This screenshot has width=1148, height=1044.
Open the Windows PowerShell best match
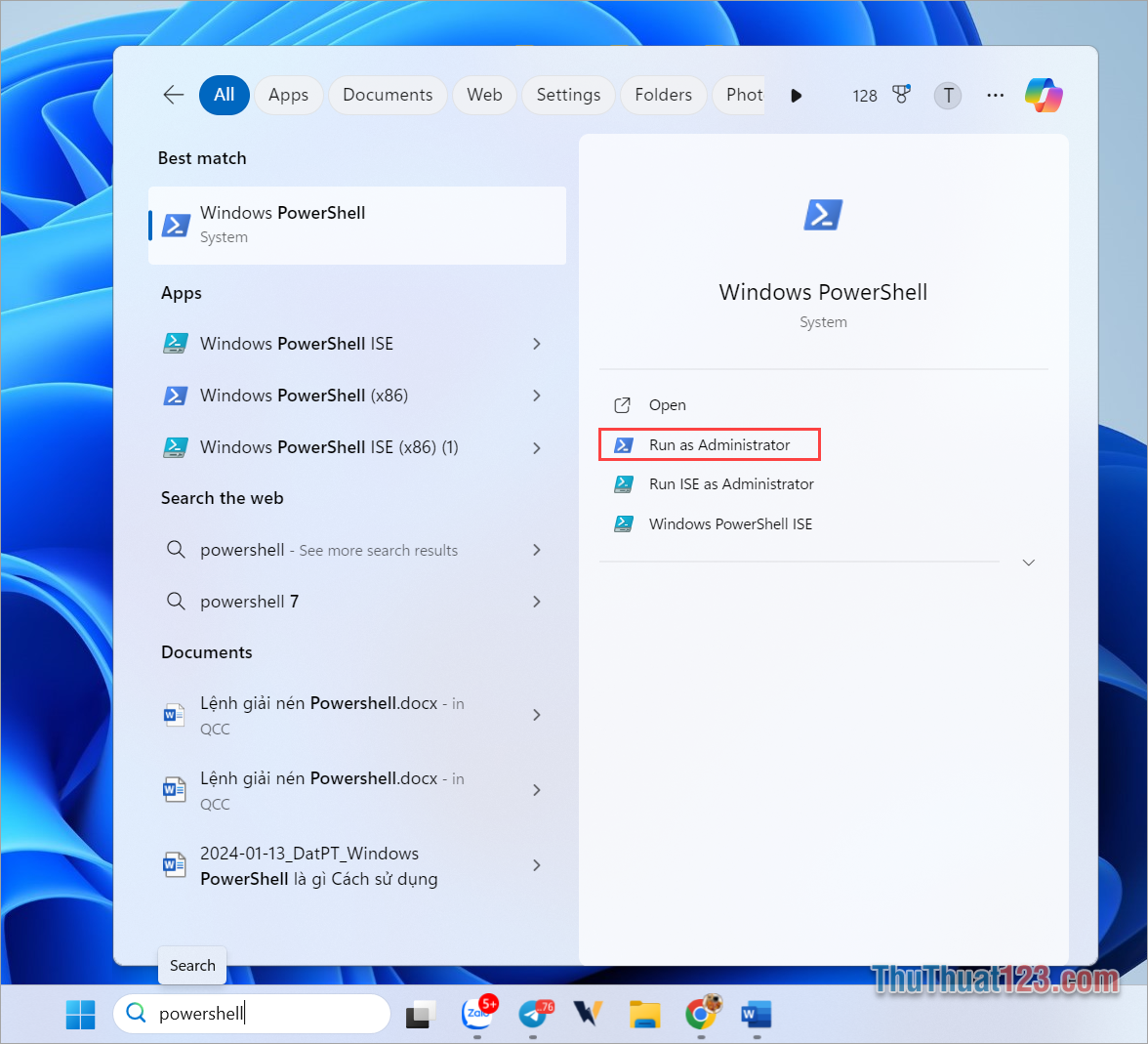[357, 225]
